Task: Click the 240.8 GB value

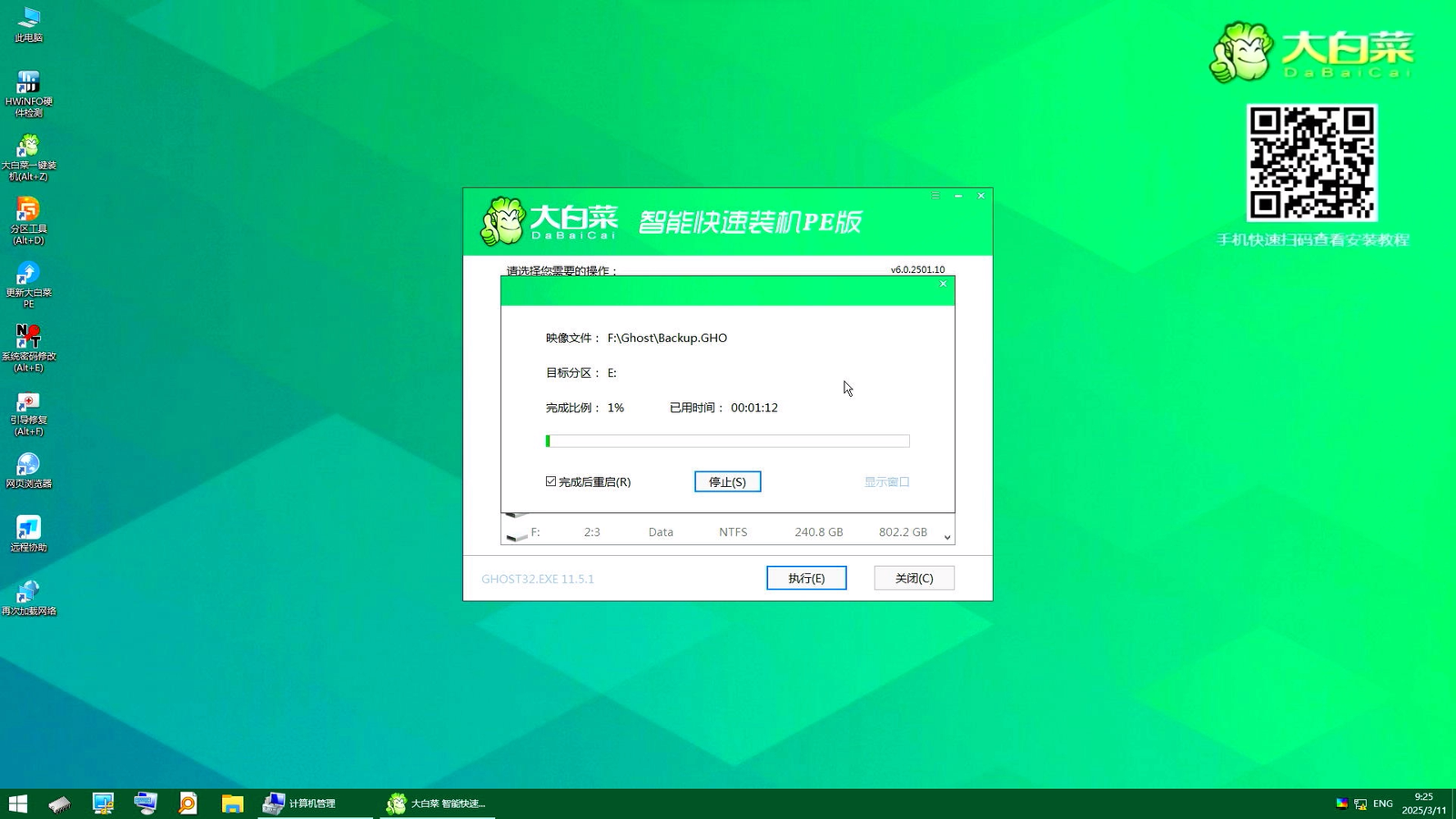Action: click(x=818, y=532)
